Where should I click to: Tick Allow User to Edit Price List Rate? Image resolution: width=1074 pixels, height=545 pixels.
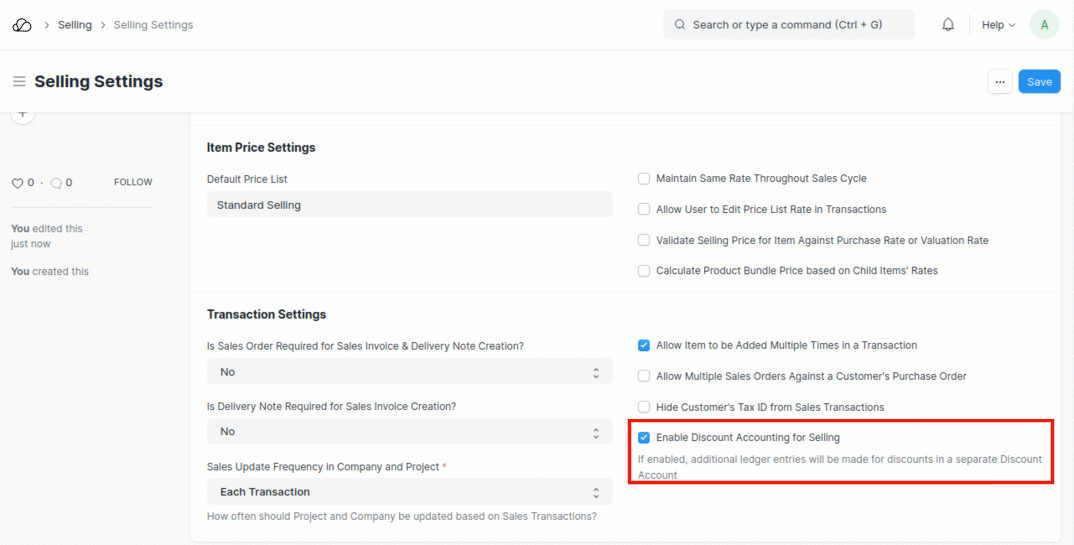coord(644,210)
